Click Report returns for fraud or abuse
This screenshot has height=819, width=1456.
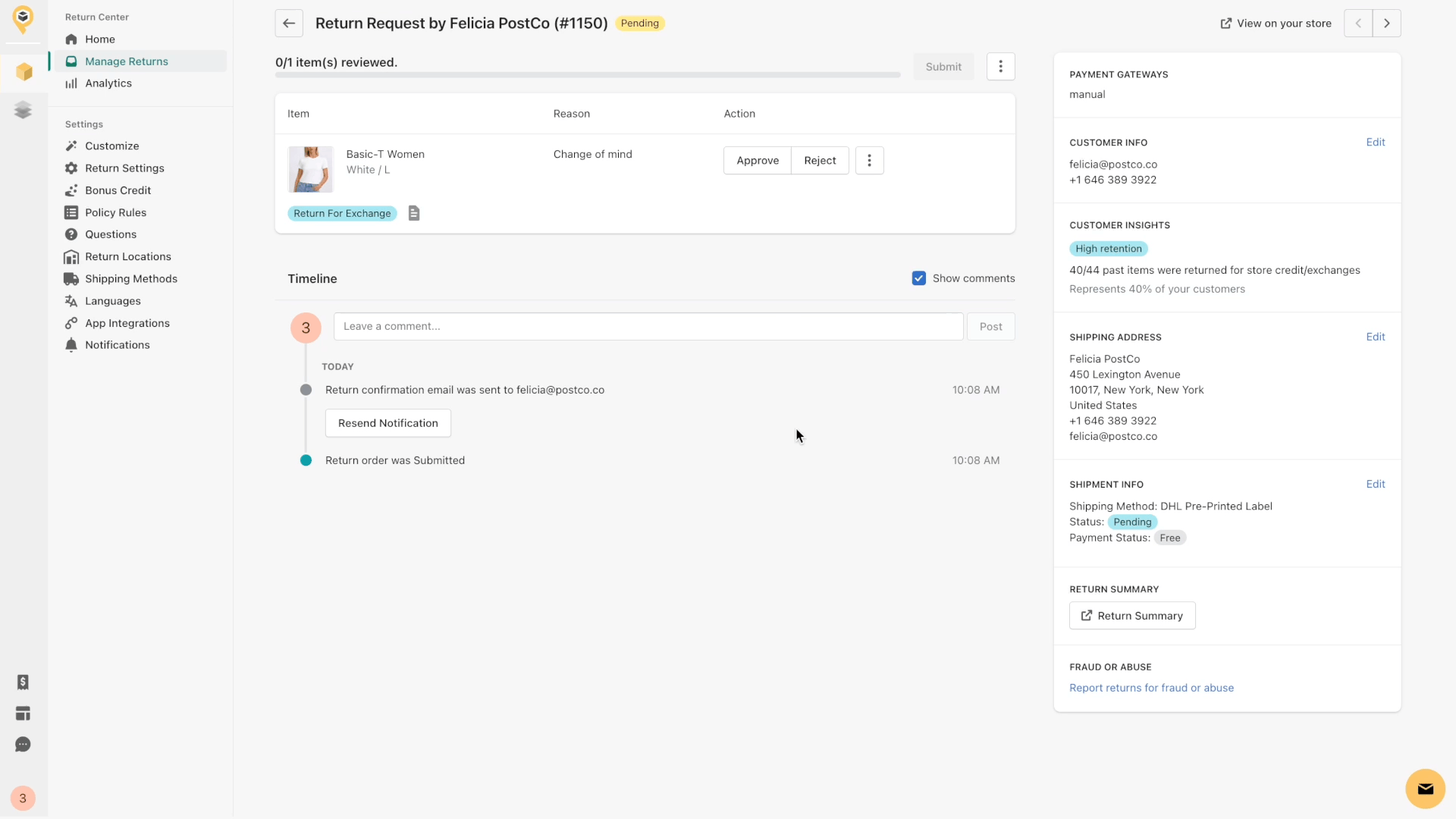(x=1151, y=688)
